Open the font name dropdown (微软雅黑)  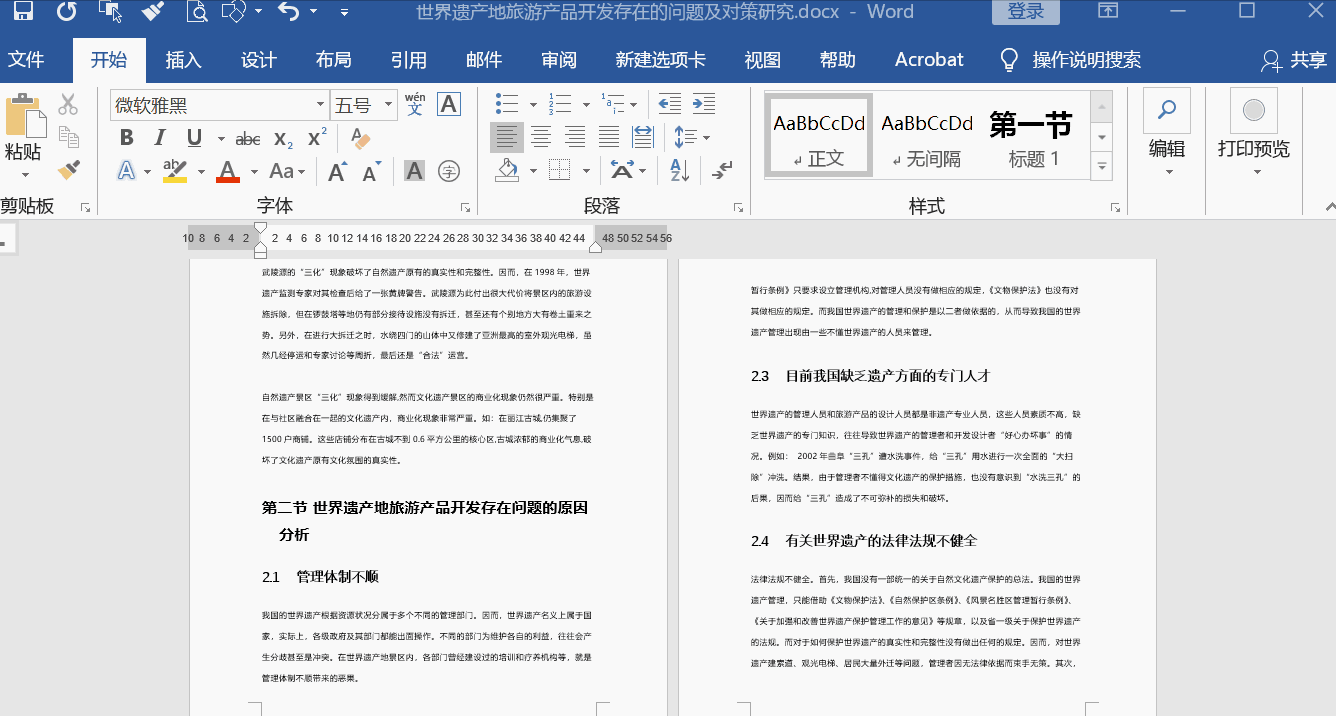(x=321, y=105)
